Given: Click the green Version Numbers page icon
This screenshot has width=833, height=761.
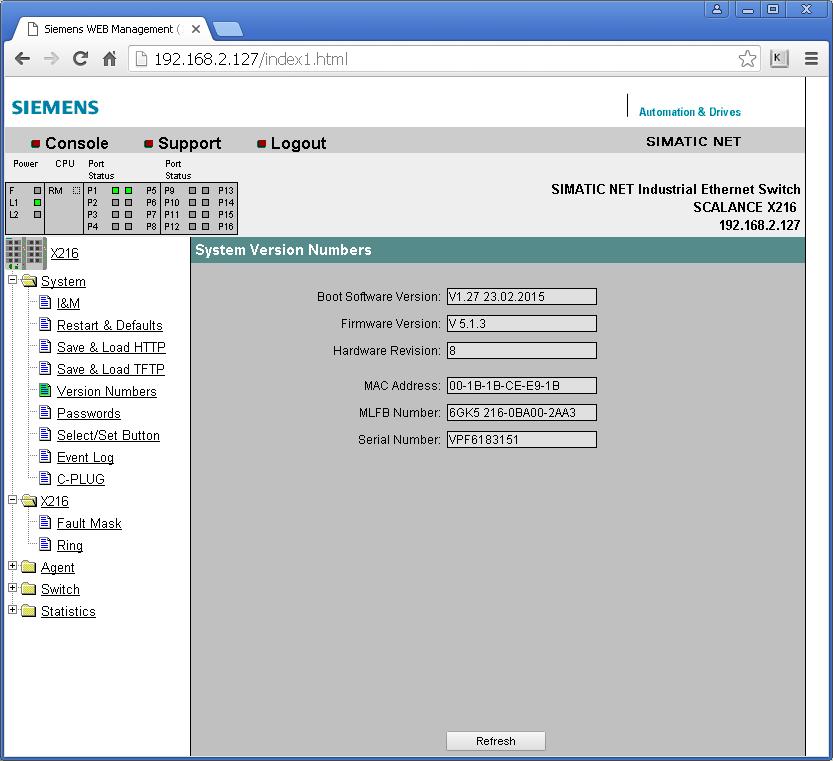Looking at the screenshot, I should [45, 391].
